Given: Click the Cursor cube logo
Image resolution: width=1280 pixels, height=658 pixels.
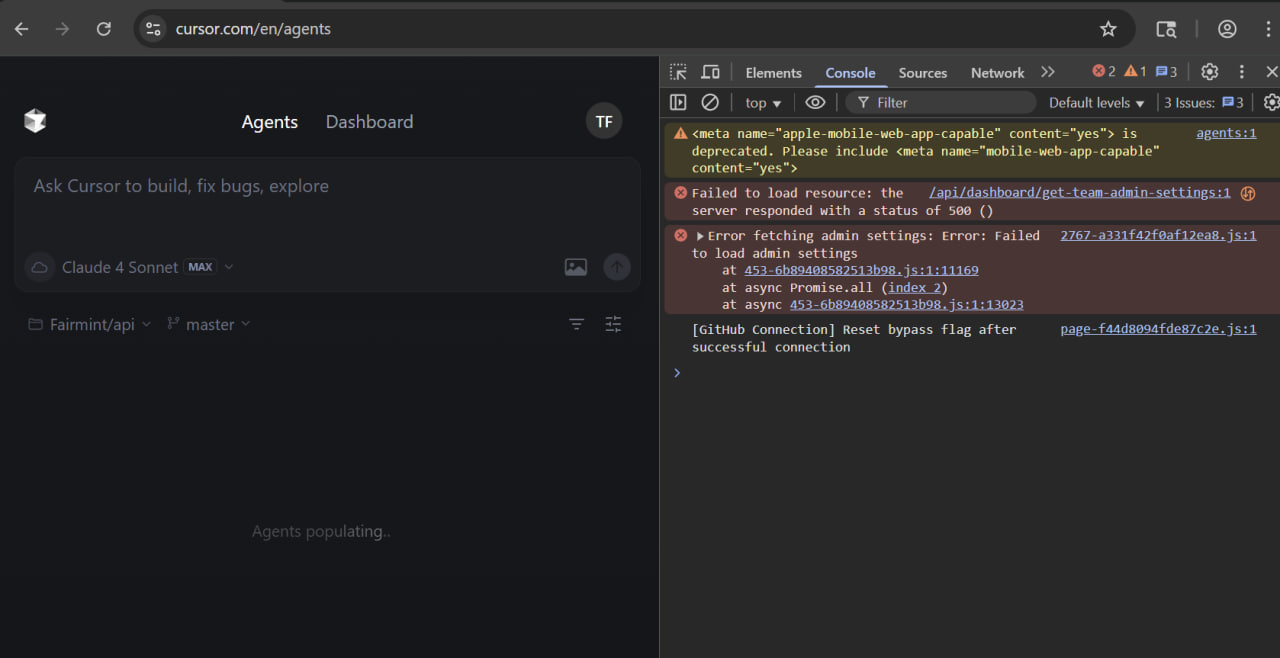Looking at the screenshot, I should tap(35, 121).
